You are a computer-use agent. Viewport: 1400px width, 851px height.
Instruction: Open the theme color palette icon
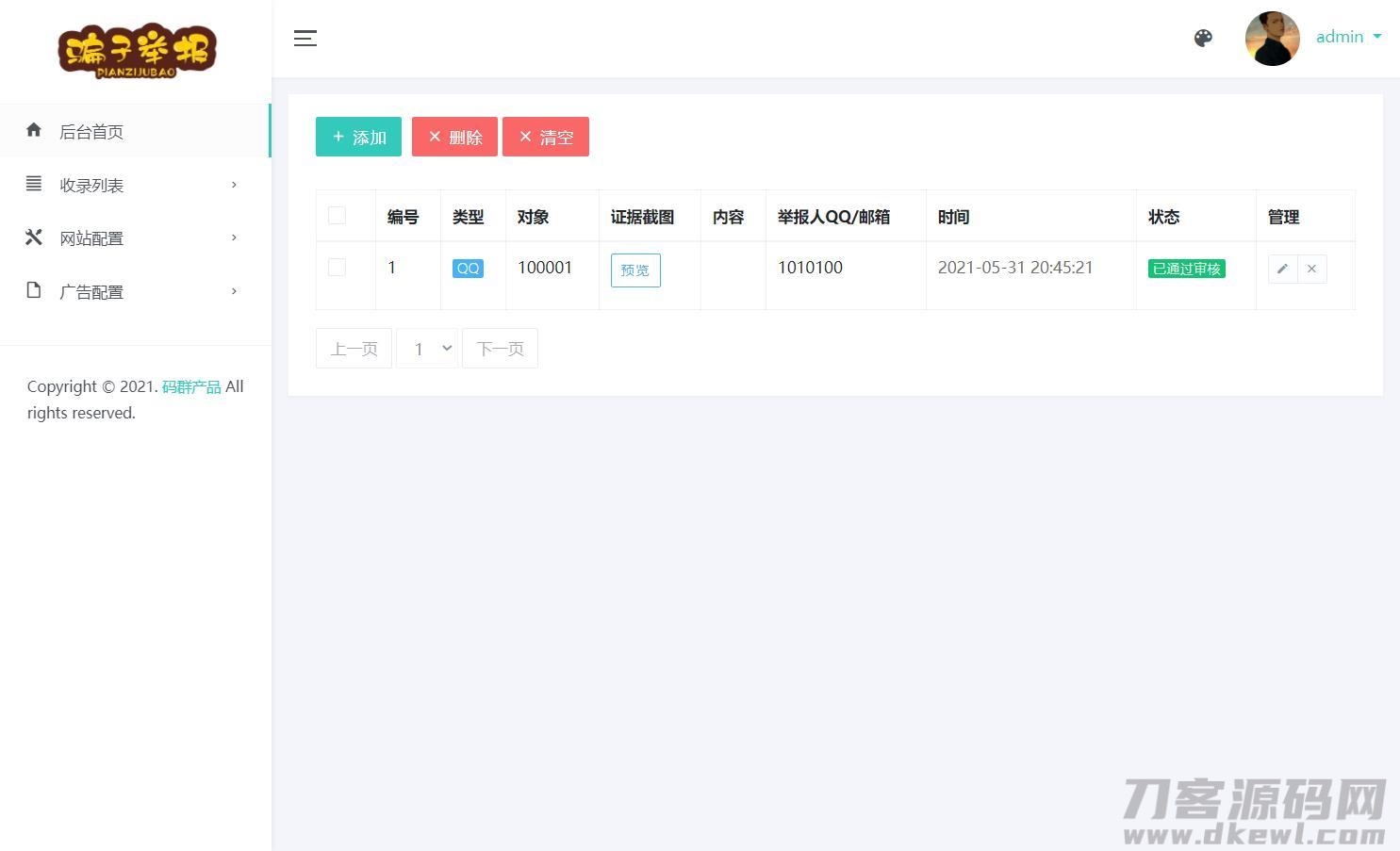1203,39
